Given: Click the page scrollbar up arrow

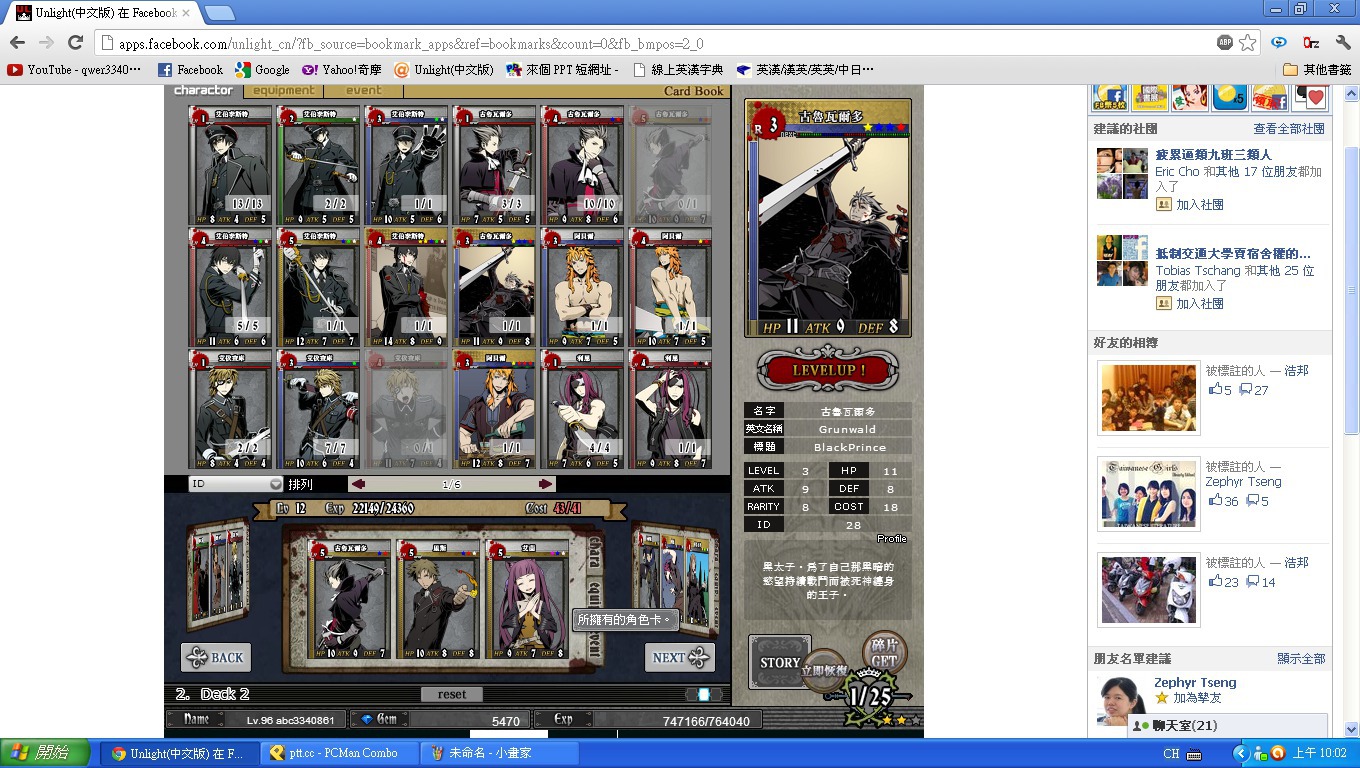Looking at the screenshot, I should tap(1351, 93).
